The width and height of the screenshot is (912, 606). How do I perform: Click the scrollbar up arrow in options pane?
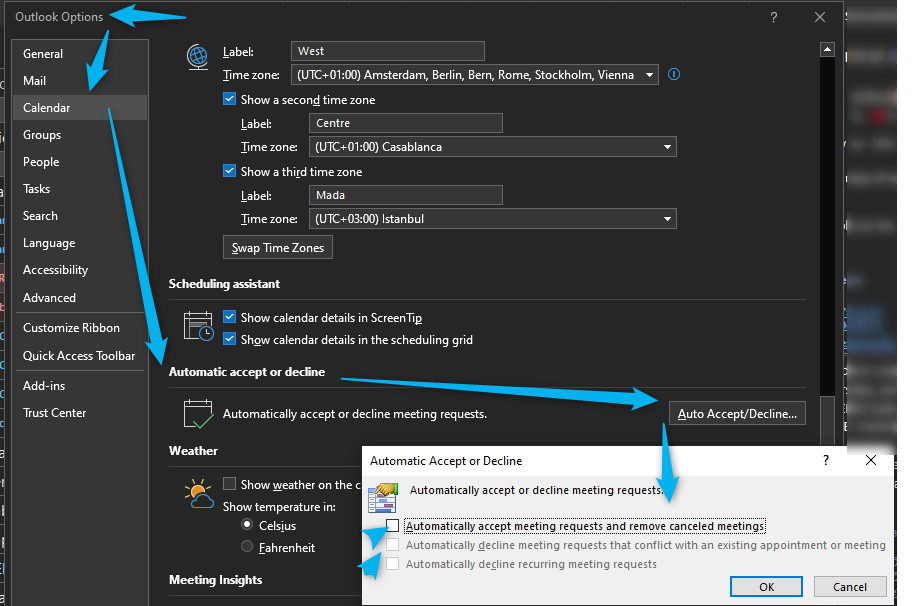(x=827, y=50)
